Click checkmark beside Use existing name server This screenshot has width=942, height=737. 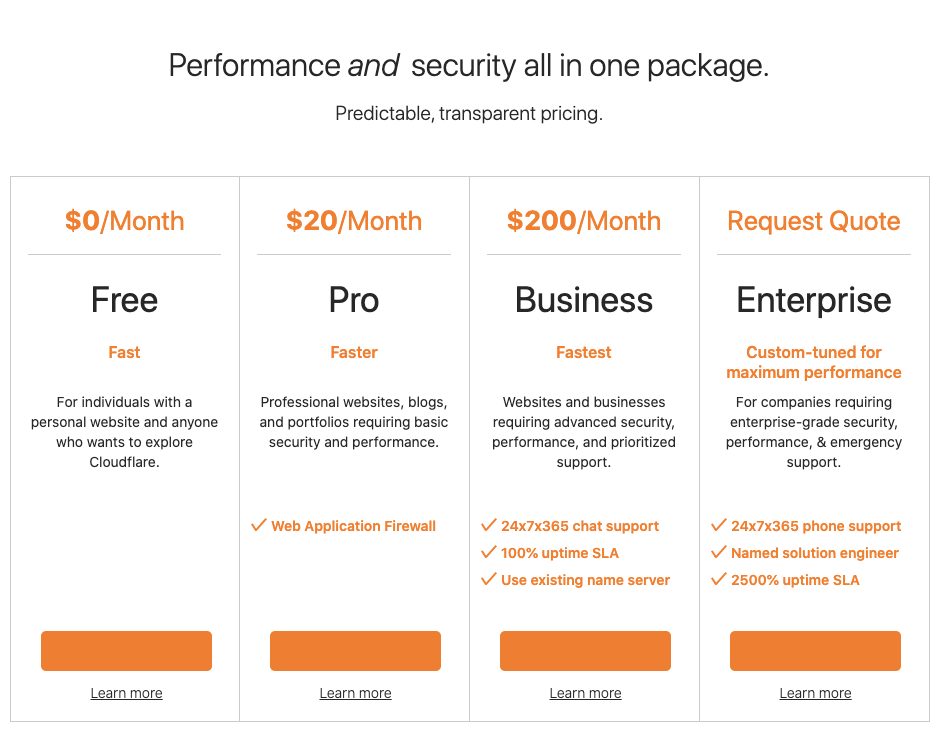[489, 579]
